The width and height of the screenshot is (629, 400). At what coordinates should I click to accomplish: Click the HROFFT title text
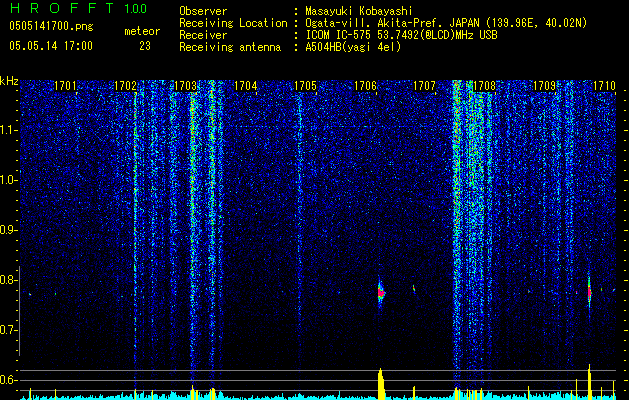pyautogui.click(x=62, y=8)
